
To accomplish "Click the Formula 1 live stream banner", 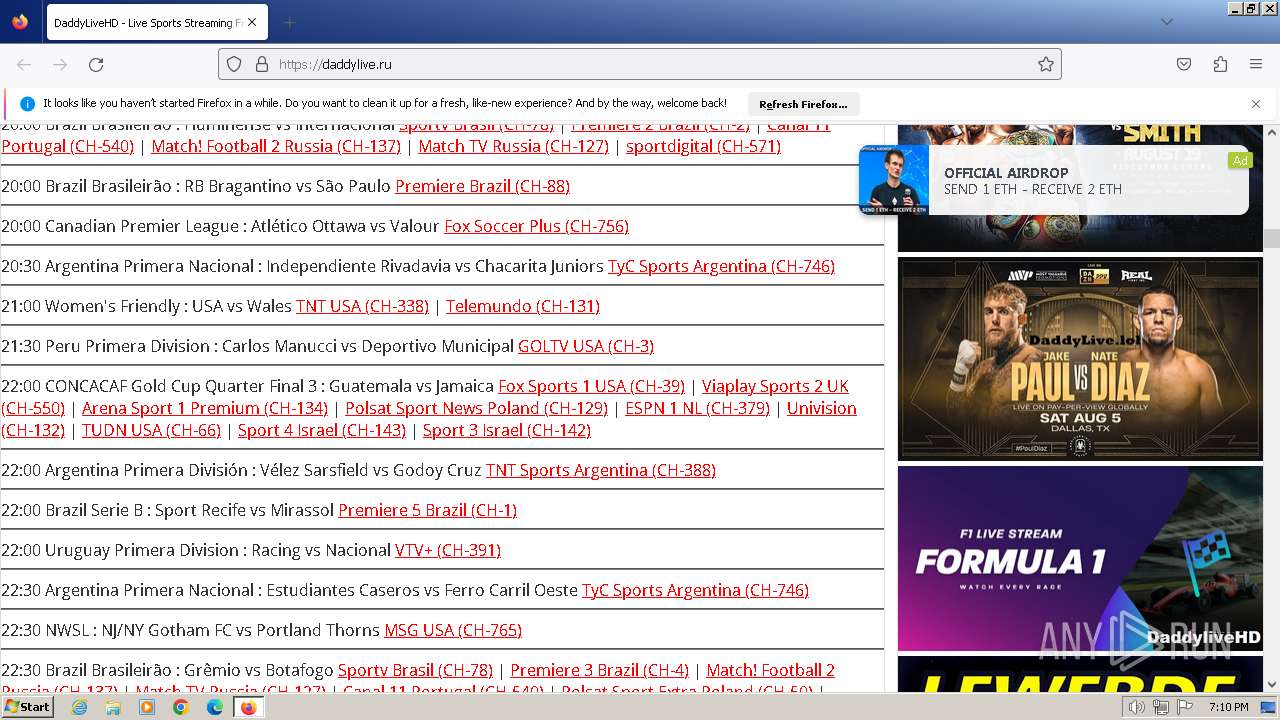I will [x=1080, y=558].
